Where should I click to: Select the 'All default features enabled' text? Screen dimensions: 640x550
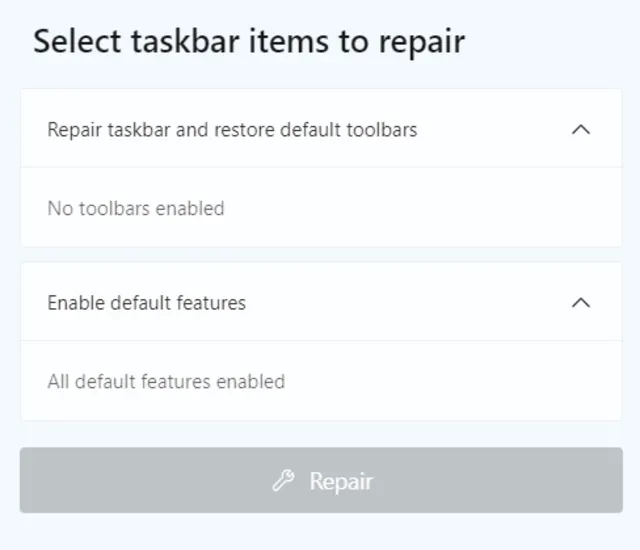click(166, 382)
